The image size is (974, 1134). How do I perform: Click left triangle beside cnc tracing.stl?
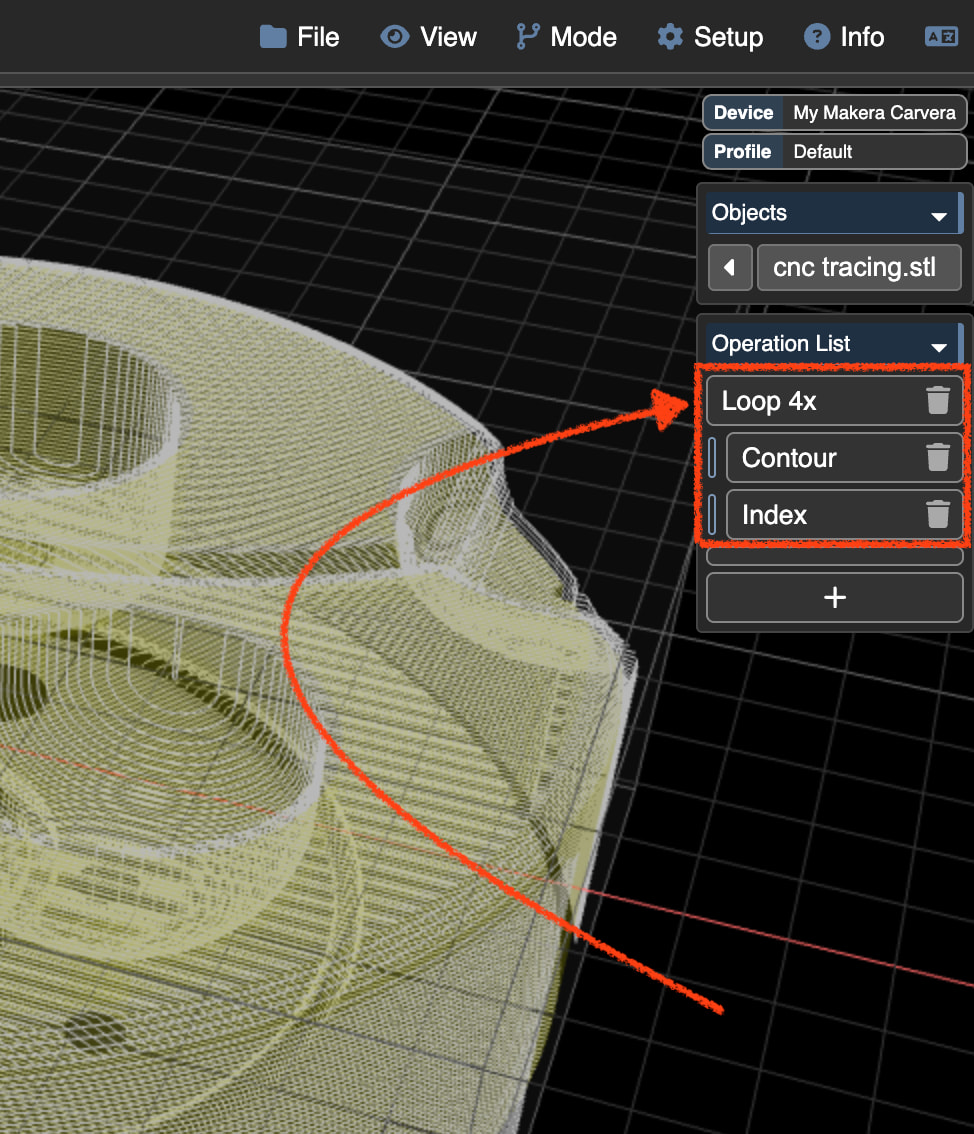tap(730, 268)
